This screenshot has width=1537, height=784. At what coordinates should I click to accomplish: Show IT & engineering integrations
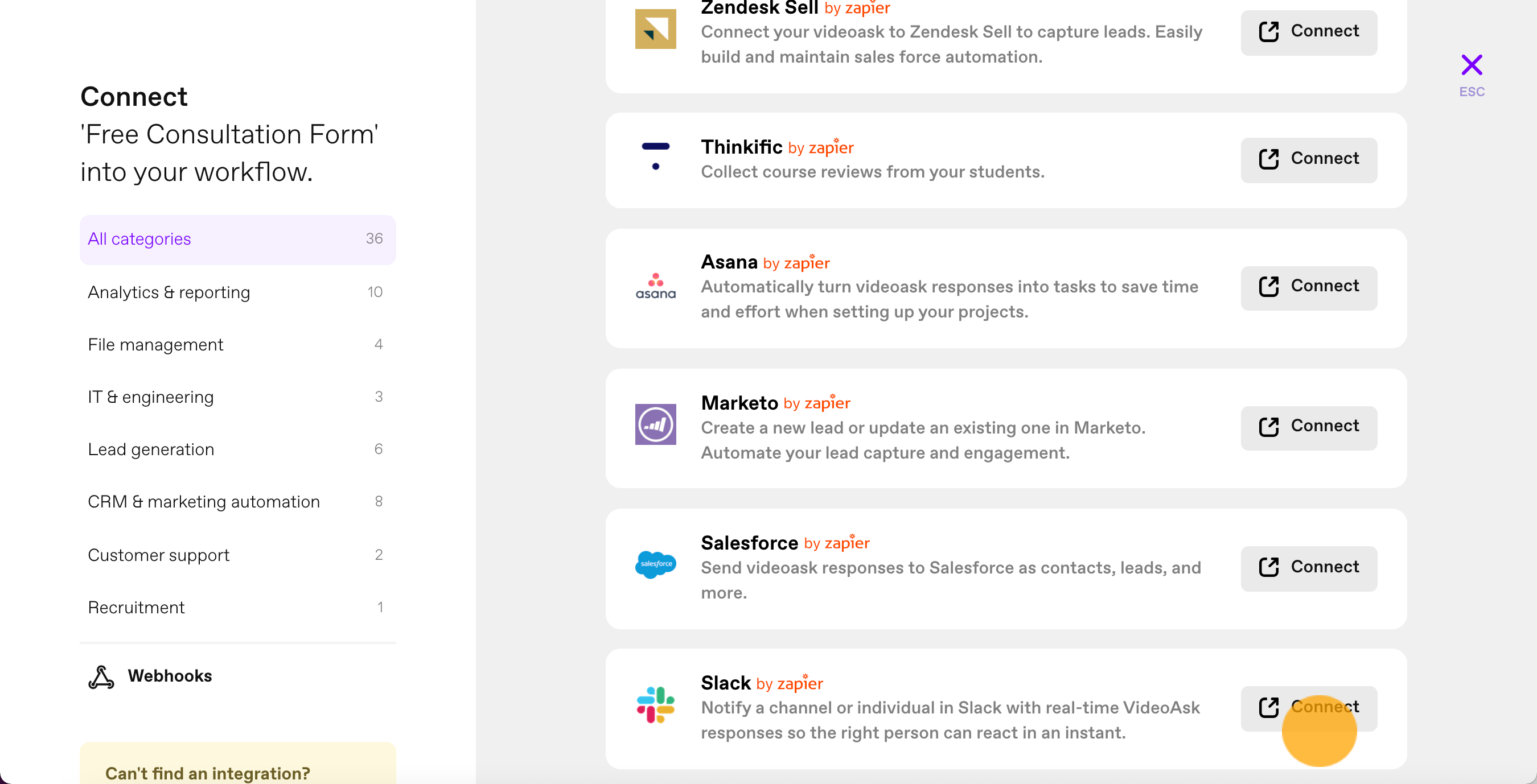click(237, 397)
